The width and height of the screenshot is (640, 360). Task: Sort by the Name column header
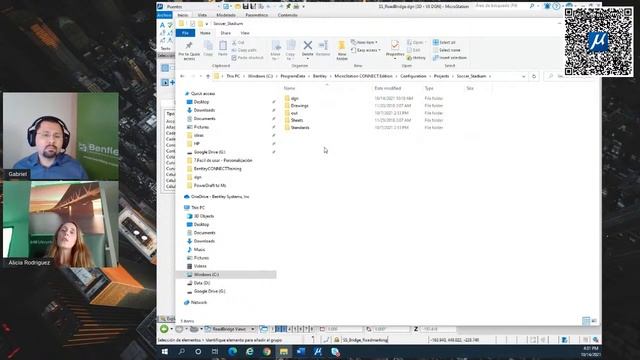(x=289, y=88)
